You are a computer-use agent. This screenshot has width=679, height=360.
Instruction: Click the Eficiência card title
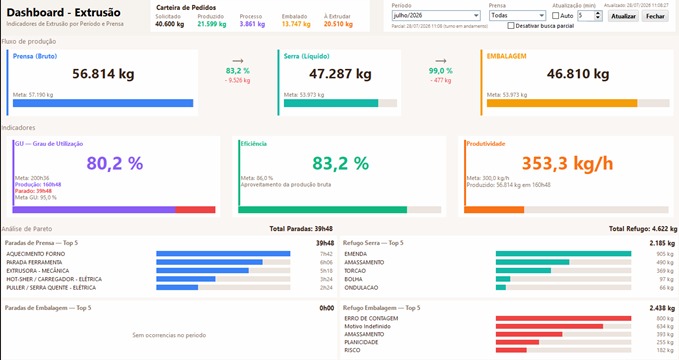(x=254, y=144)
